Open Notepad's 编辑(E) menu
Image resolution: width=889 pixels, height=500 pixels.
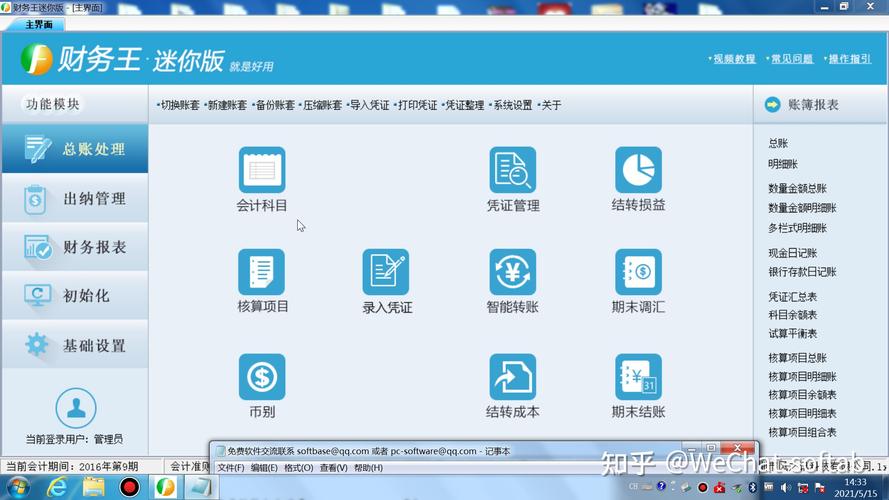264,468
